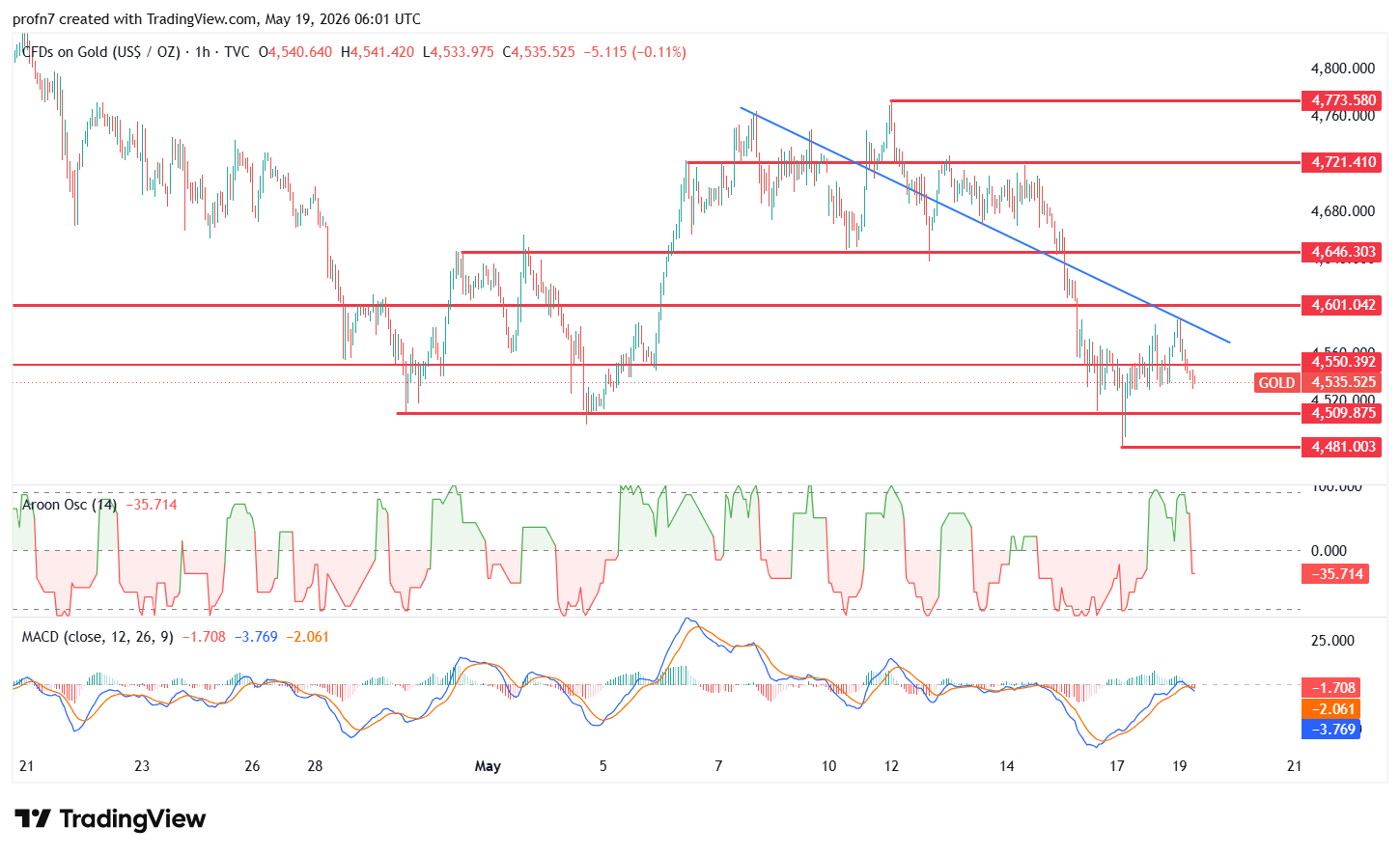Select the Aroon Osc (14) indicator title

coord(70,505)
